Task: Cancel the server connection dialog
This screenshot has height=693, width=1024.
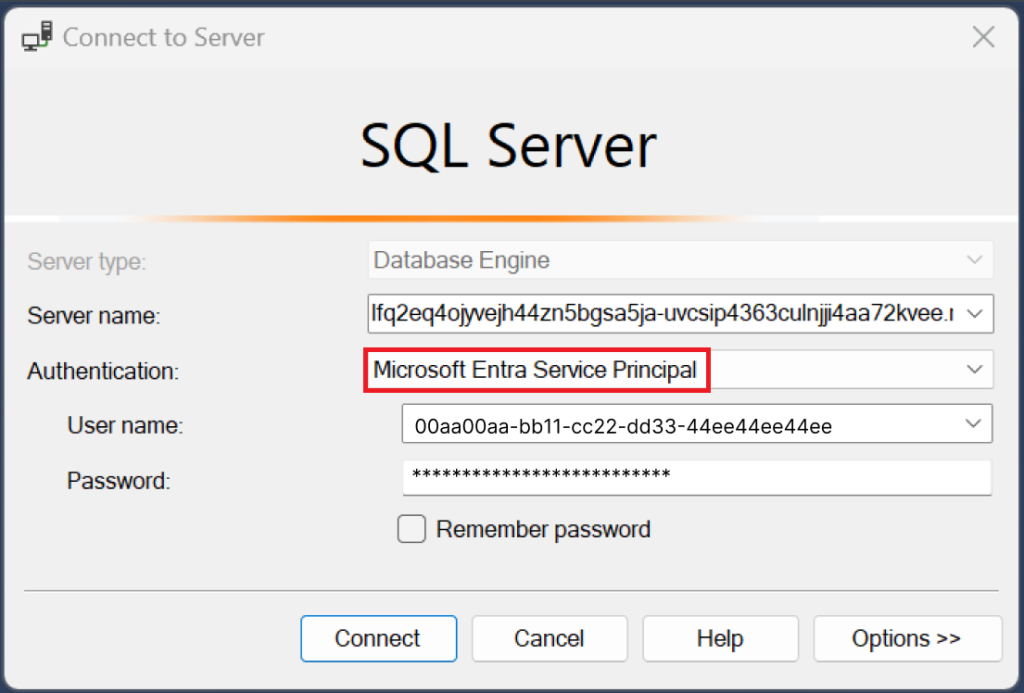Action: (549, 638)
